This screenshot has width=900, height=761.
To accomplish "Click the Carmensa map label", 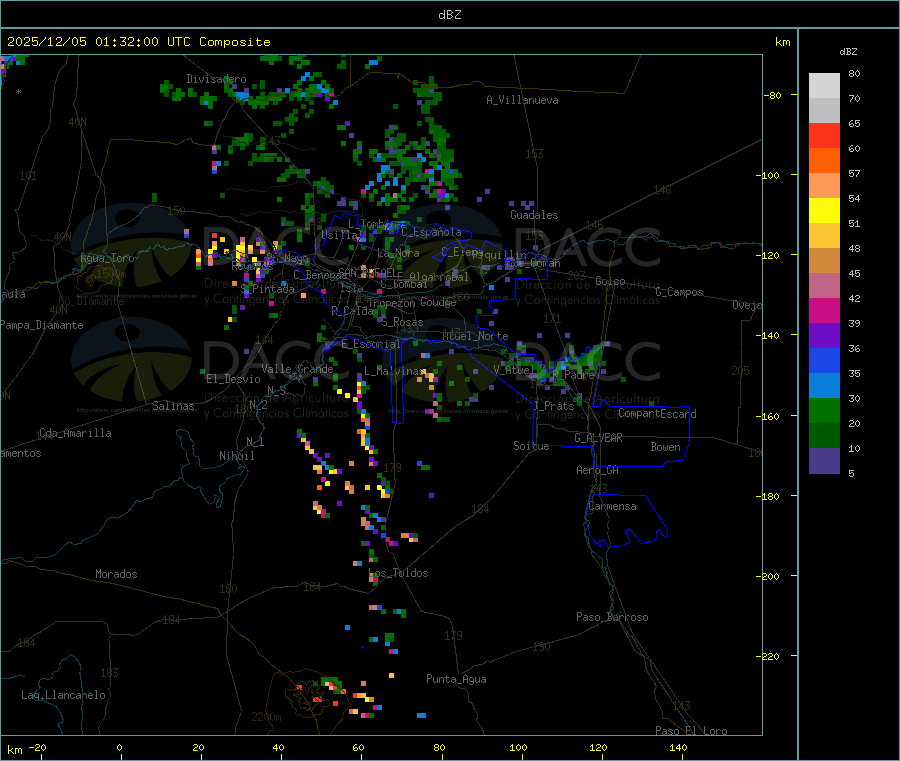I will click(x=612, y=506).
